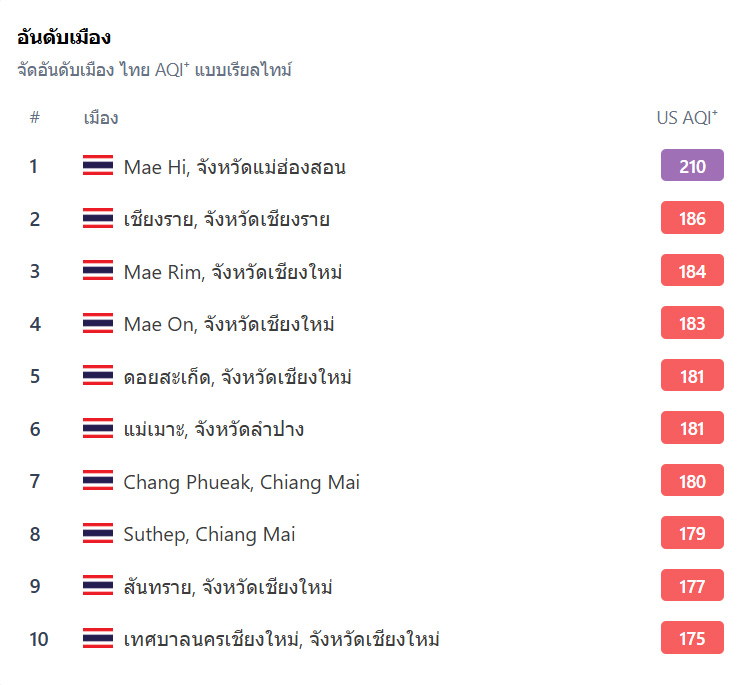Open เทศบาลนครเชียงใหม่ city entry
Screen dimensions: 737x685
click(281, 639)
